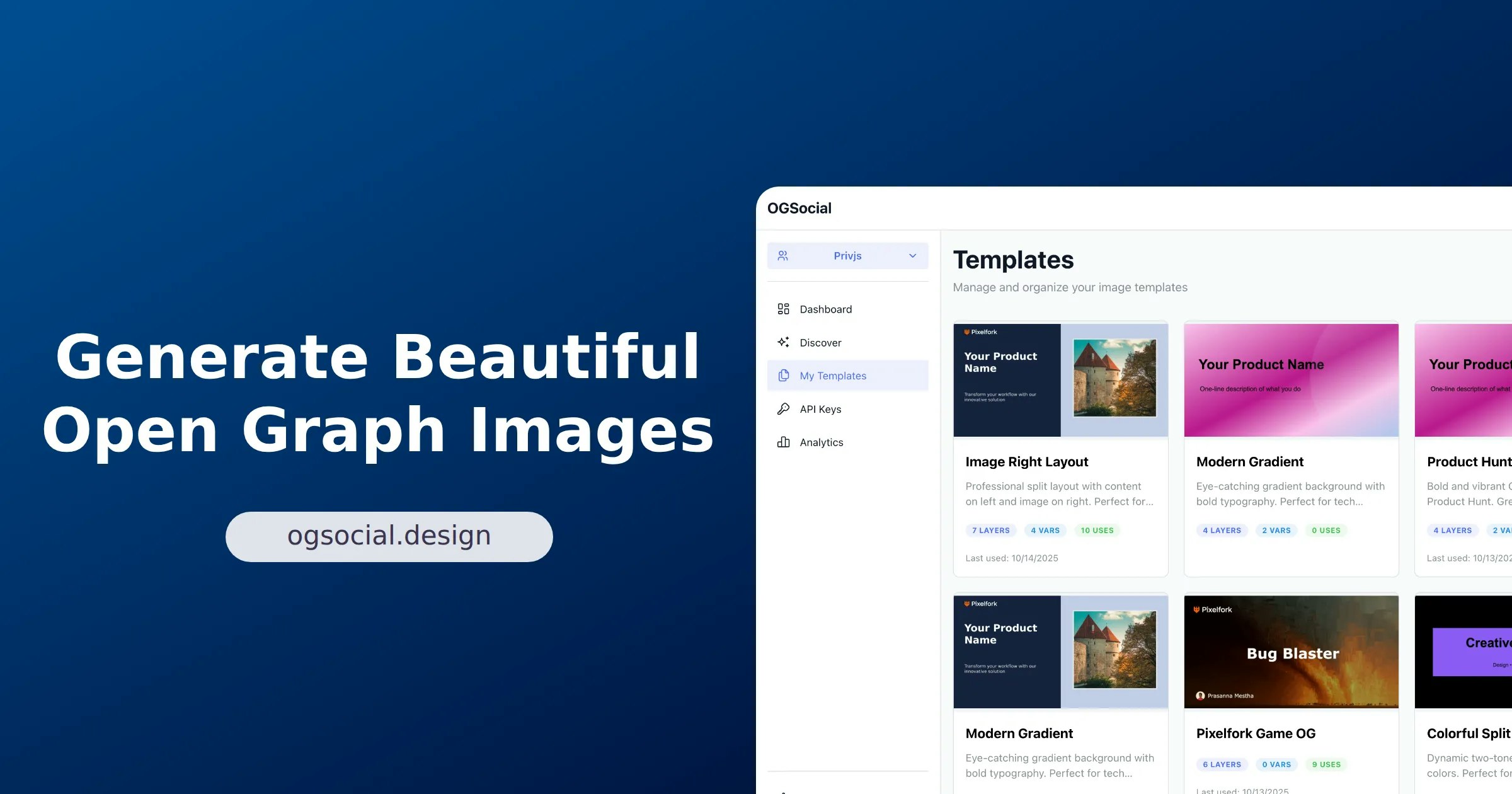This screenshot has width=1512, height=794.
Task: Open the Privjs workspace selector
Action: click(847, 256)
